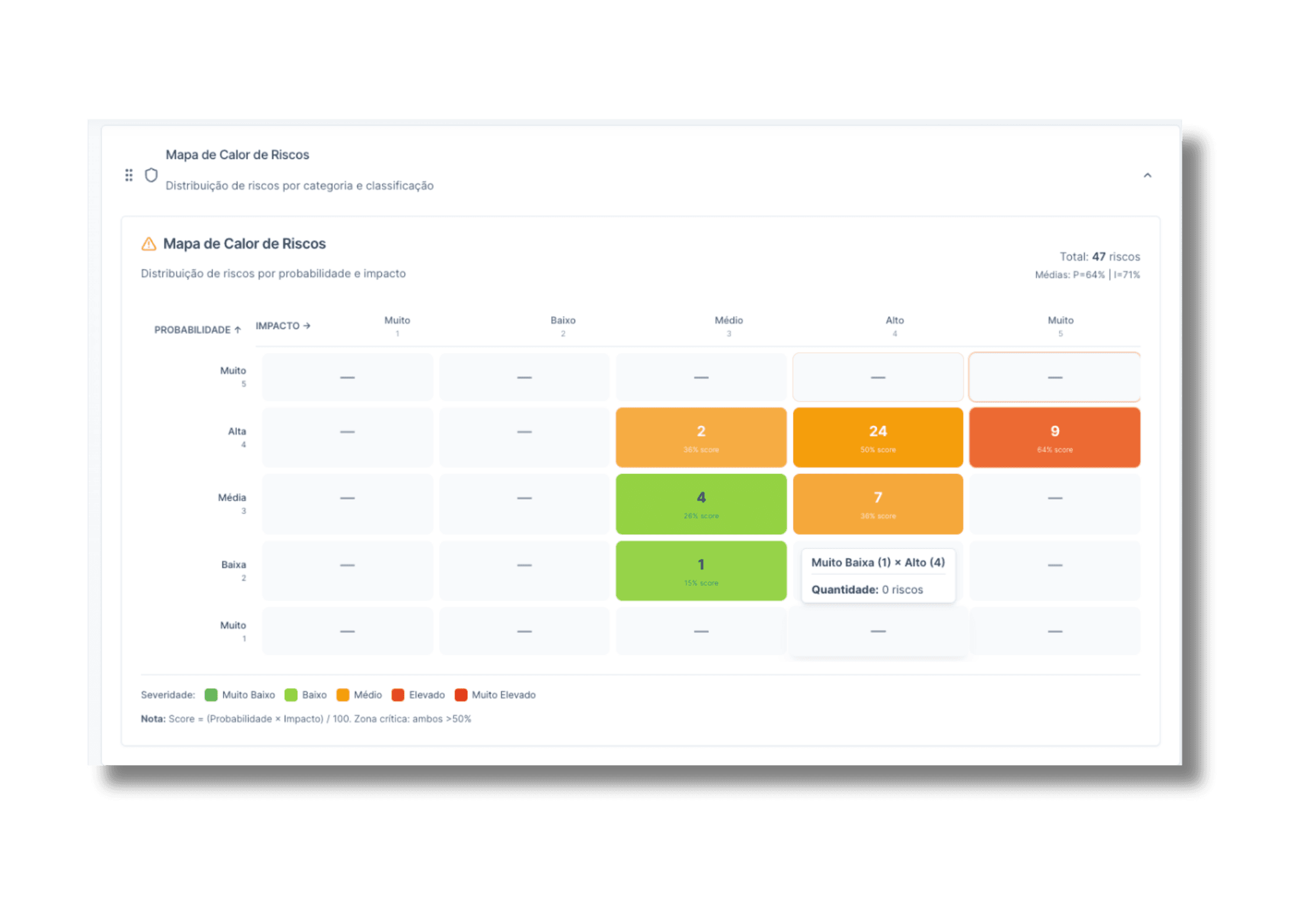Select the Alta row cell with 2 risks
This screenshot has width=1307, height=924.
tap(701, 437)
